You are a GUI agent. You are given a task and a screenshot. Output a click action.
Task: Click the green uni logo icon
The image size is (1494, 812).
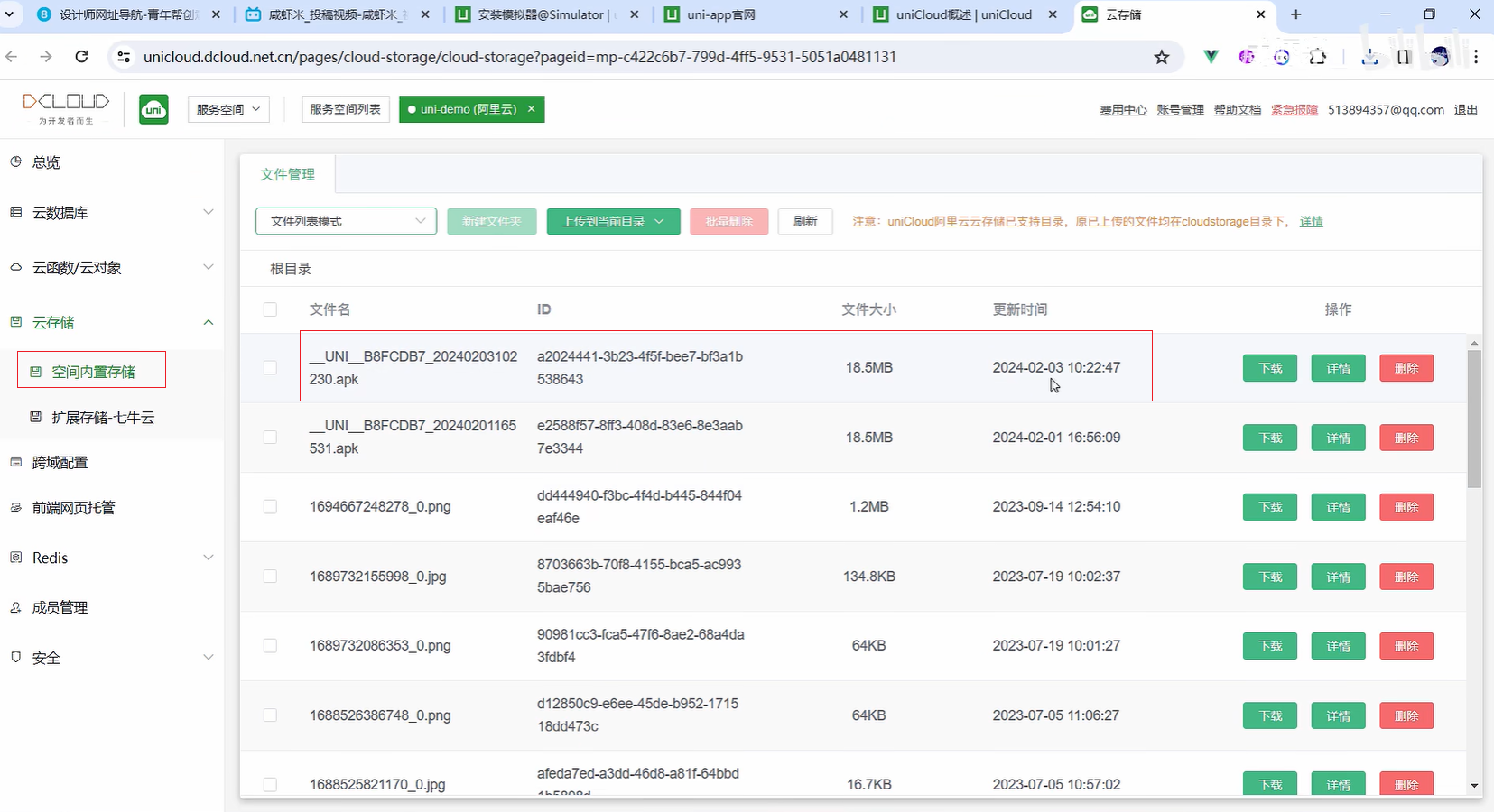tap(153, 109)
